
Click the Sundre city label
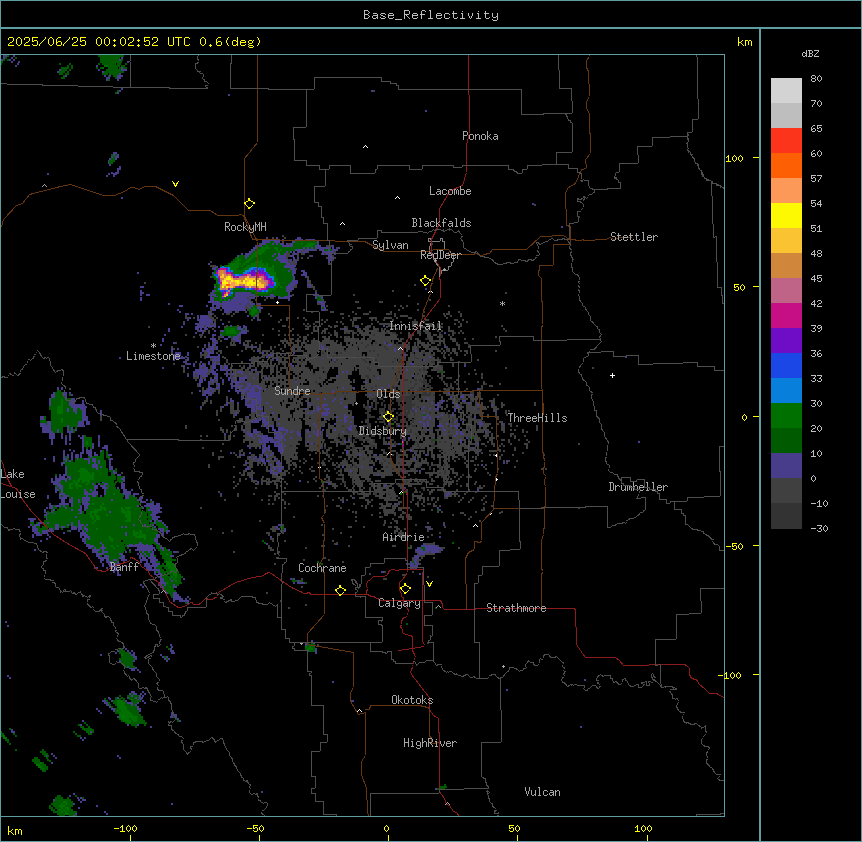[x=292, y=391]
